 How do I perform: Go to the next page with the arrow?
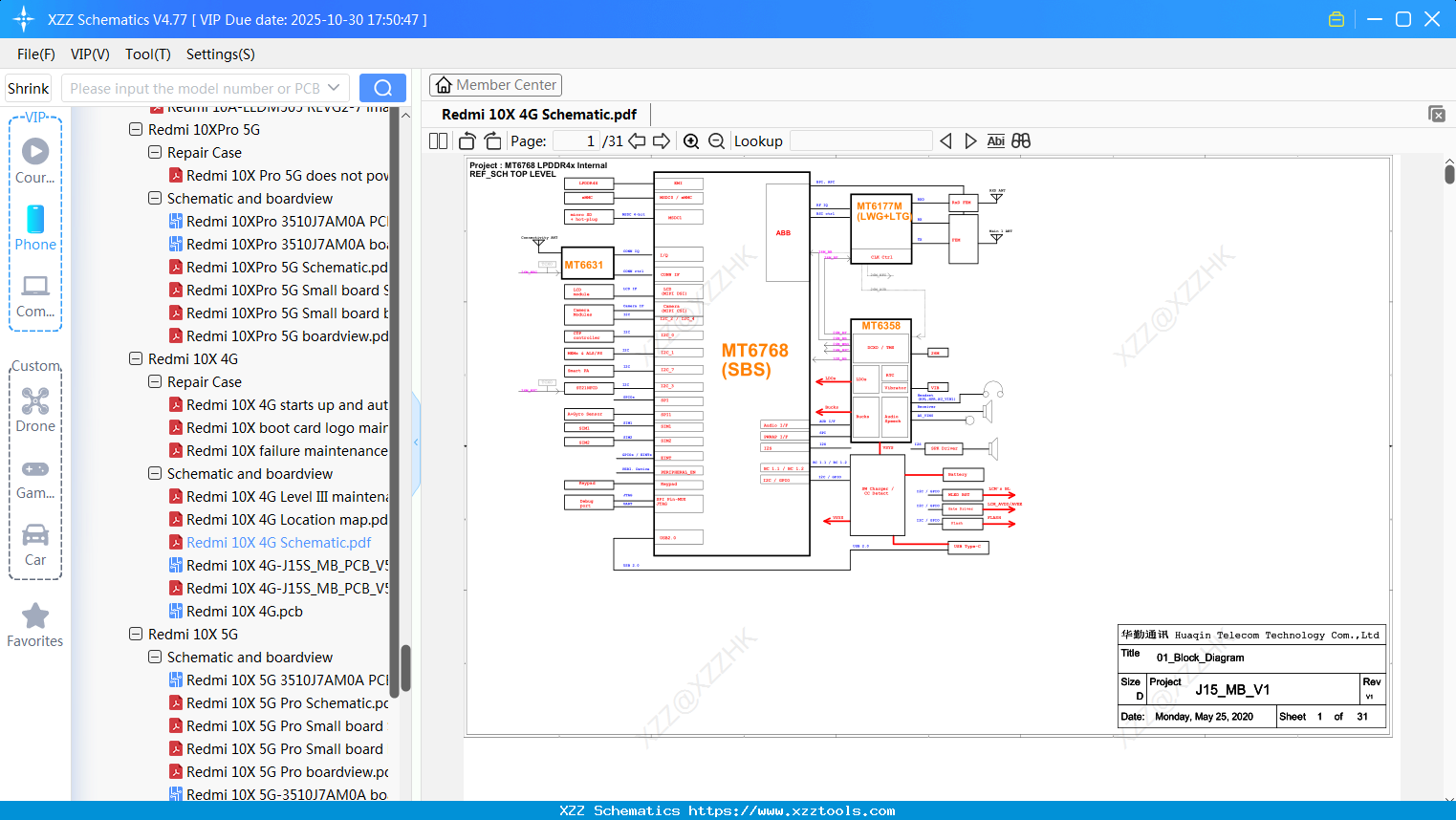[x=662, y=140]
